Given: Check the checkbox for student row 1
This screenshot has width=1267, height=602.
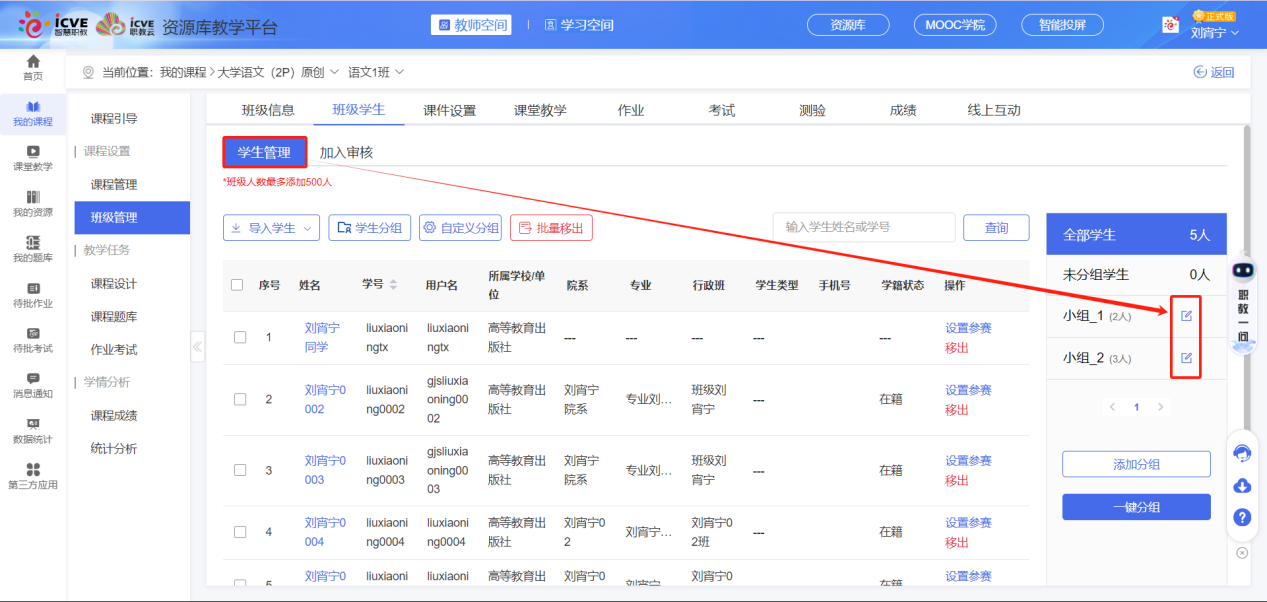Looking at the screenshot, I should point(240,337).
